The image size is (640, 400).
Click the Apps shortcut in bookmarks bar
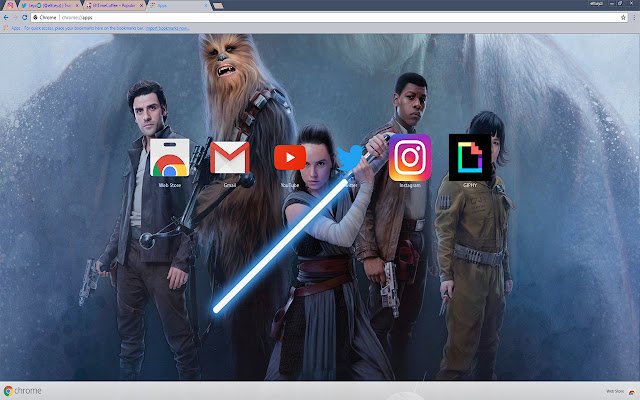pyautogui.click(x=12, y=28)
